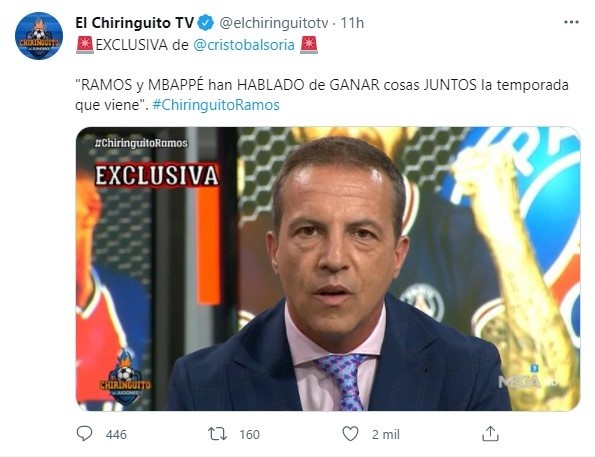Like the tweet with the heart icon

(x=350, y=433)
